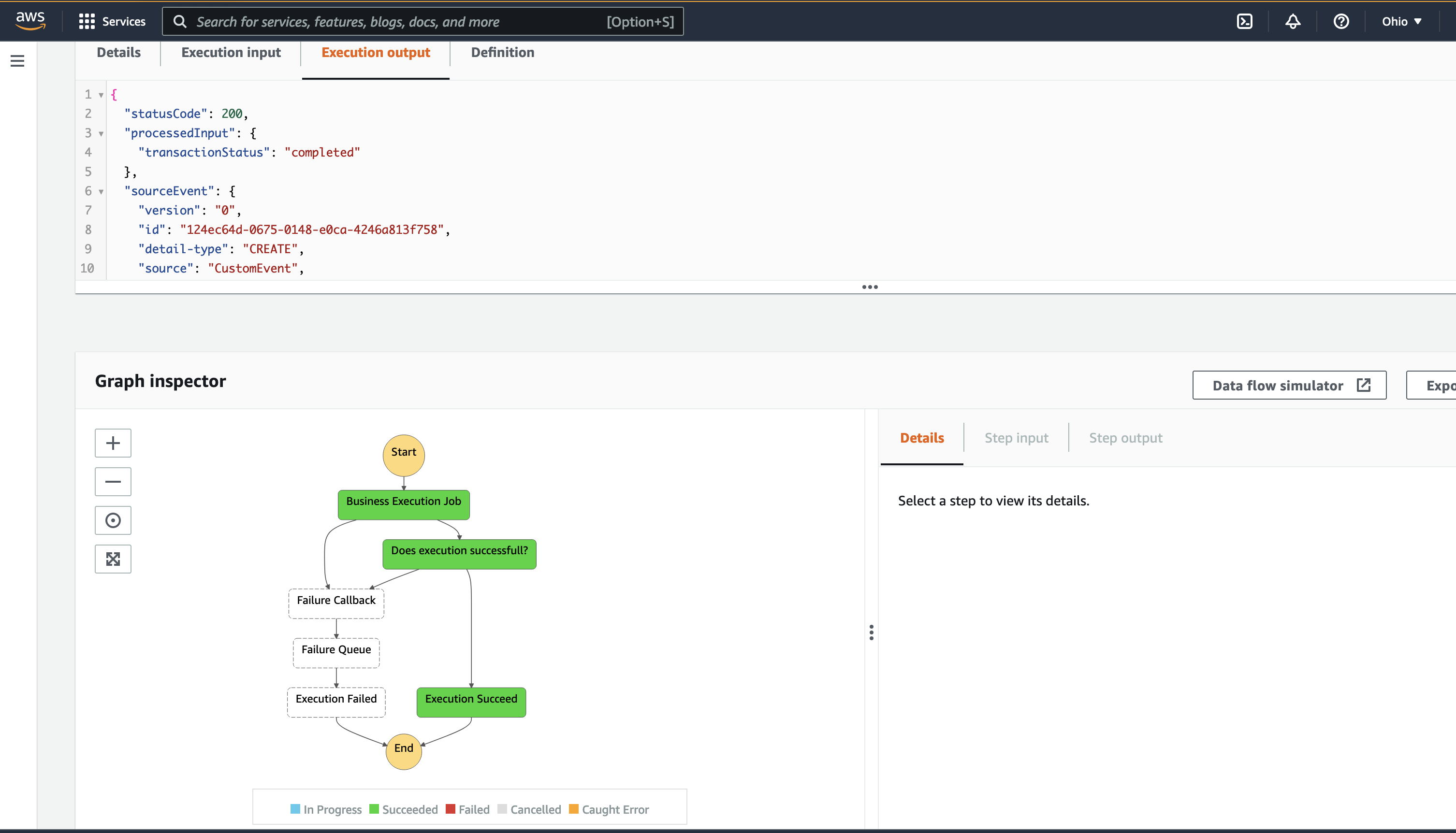Select the Execution Failed step

tap(336, 702)
